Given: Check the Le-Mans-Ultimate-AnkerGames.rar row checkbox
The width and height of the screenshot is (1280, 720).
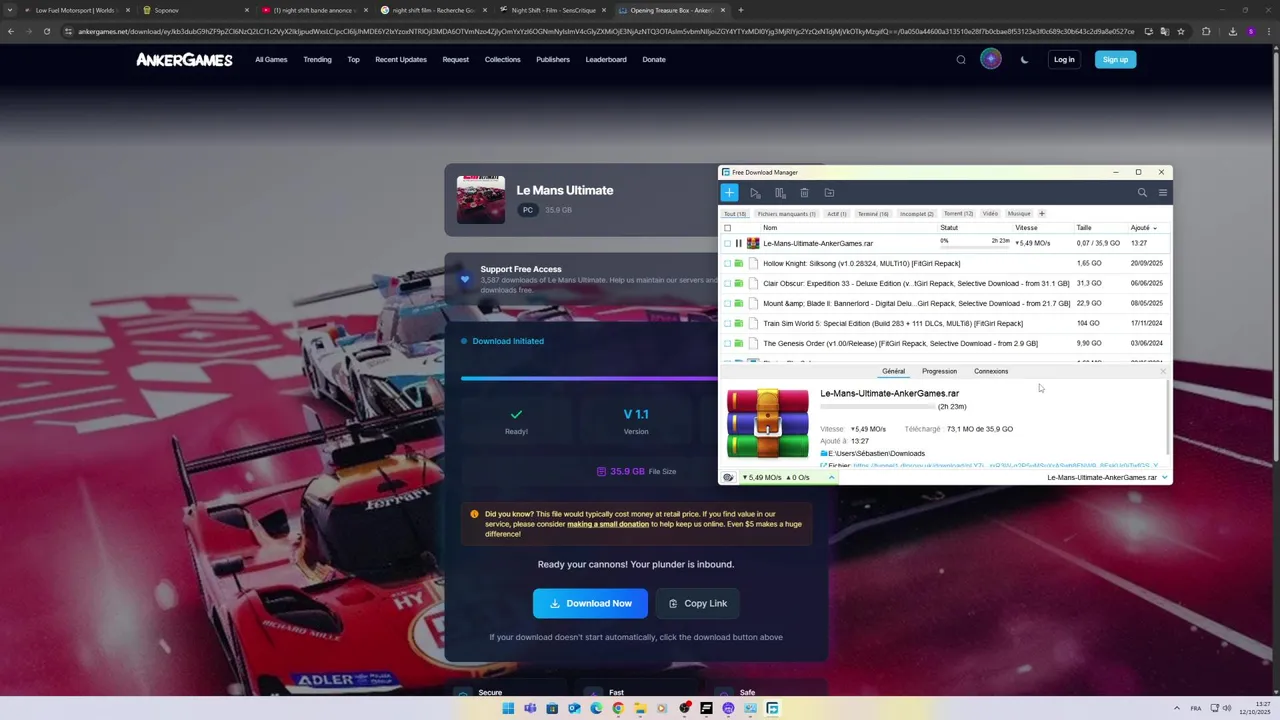Looking at the screenshot, I should (727, 243).
